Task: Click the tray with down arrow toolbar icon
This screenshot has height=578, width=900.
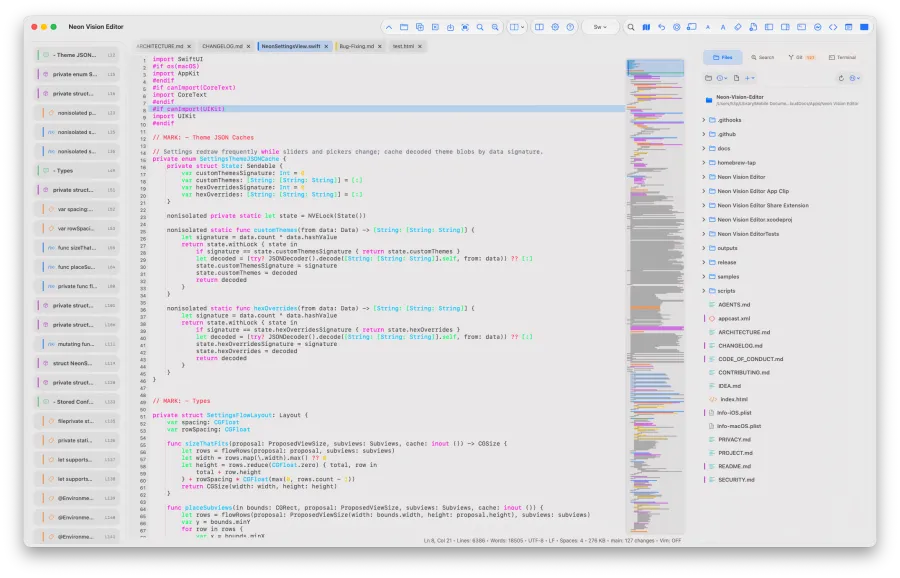Action: (x=451, y=27)
